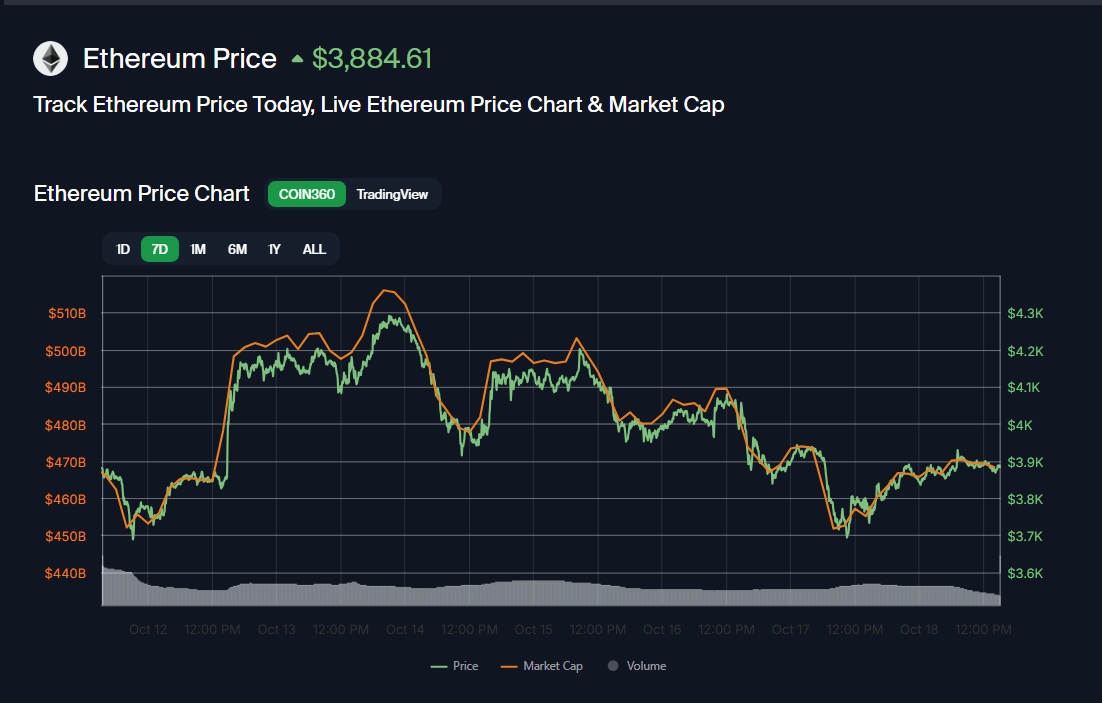Show the ALL time range
Image resolution: width=1102 pixels, height=703 pixels.
coord(314,249)
